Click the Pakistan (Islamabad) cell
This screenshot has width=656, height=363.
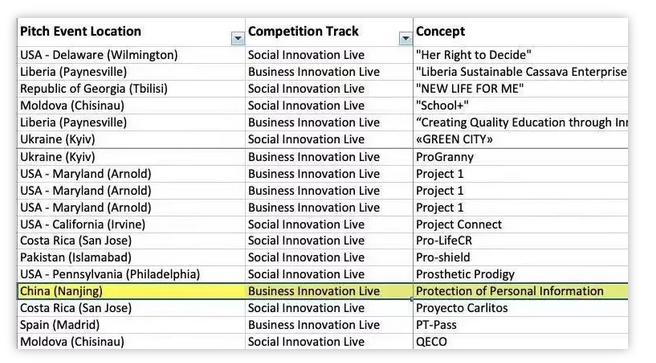click(x=131, y=257)
